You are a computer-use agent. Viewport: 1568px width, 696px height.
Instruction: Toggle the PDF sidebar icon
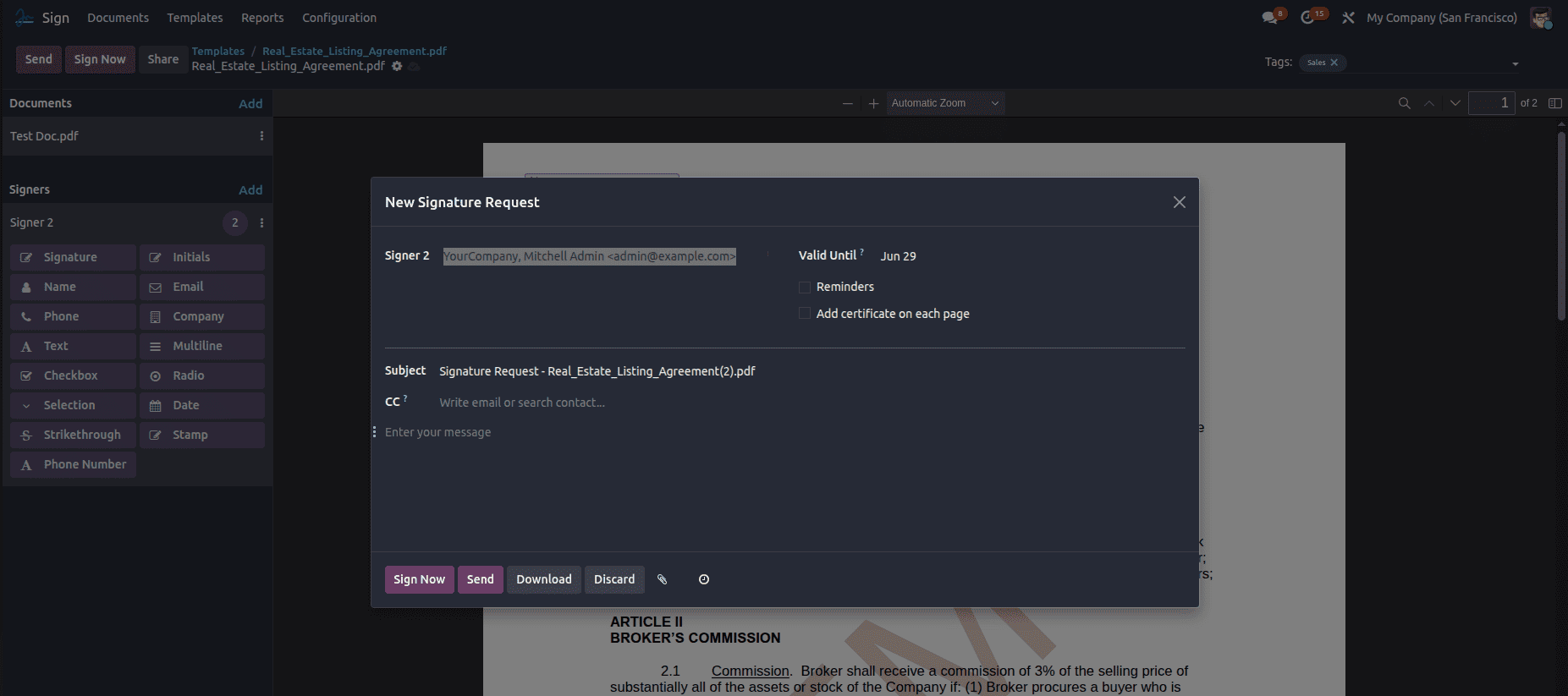(1554, 103)
